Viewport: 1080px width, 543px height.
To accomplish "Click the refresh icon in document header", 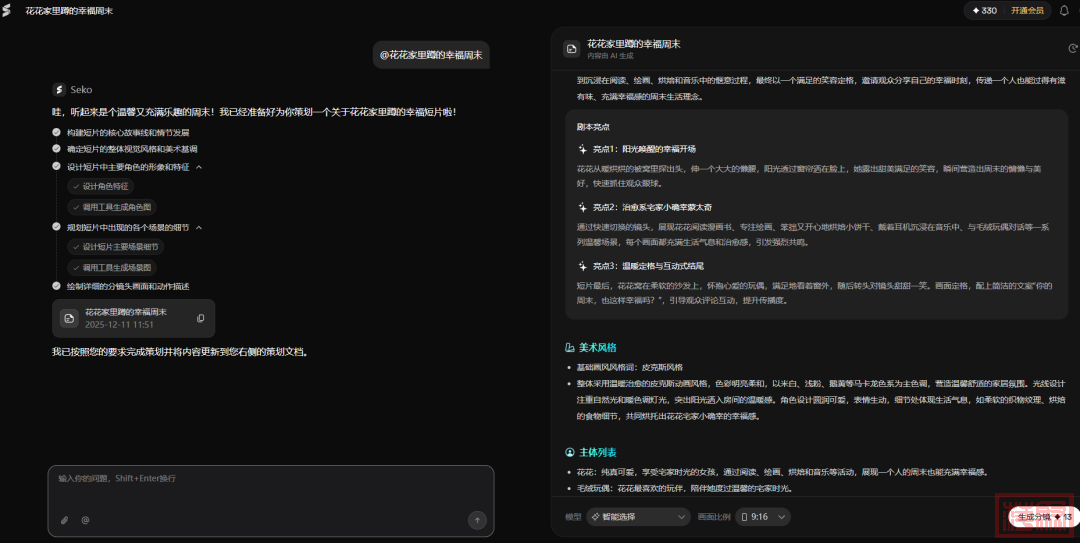I will pyautogui.click(x=1072, y=48).
